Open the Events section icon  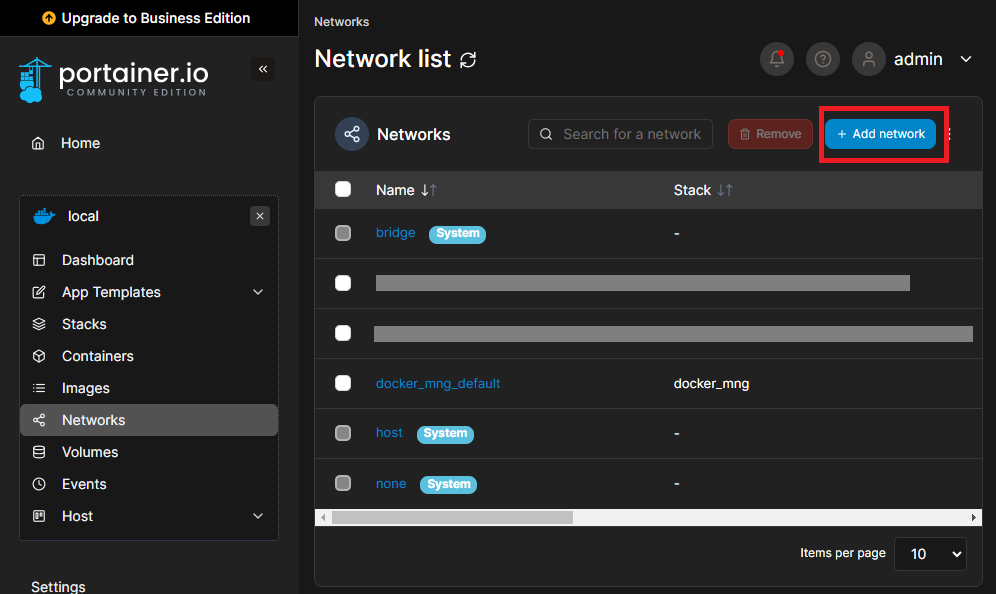37,484
